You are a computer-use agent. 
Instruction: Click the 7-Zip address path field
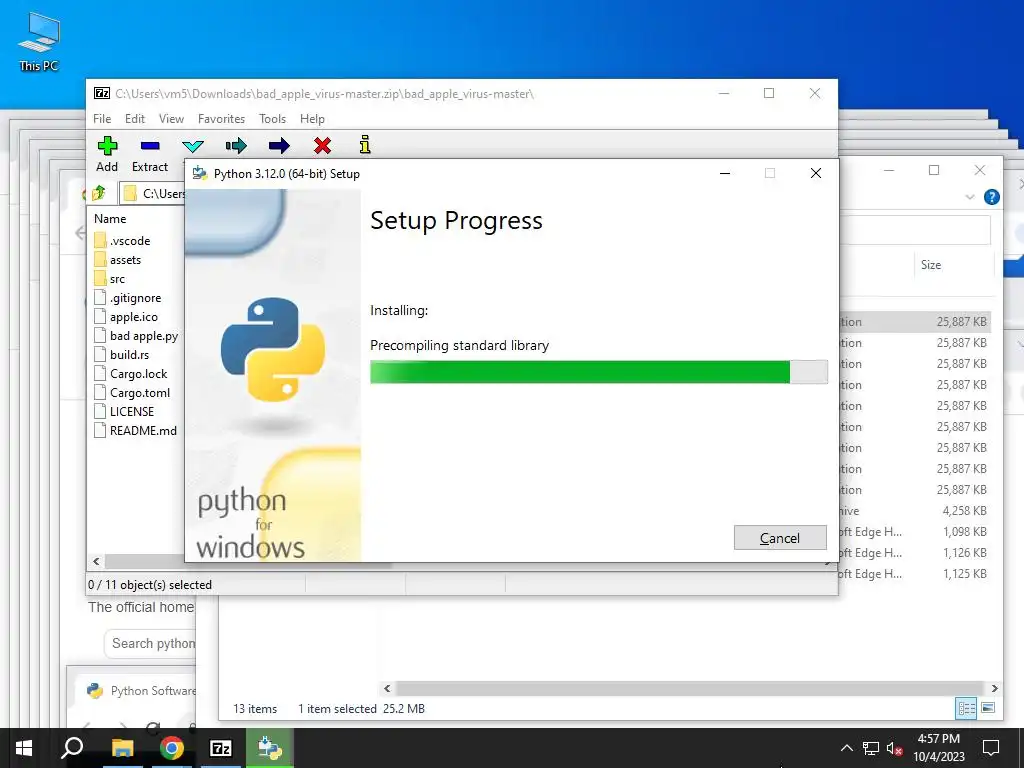pos(153,193)
